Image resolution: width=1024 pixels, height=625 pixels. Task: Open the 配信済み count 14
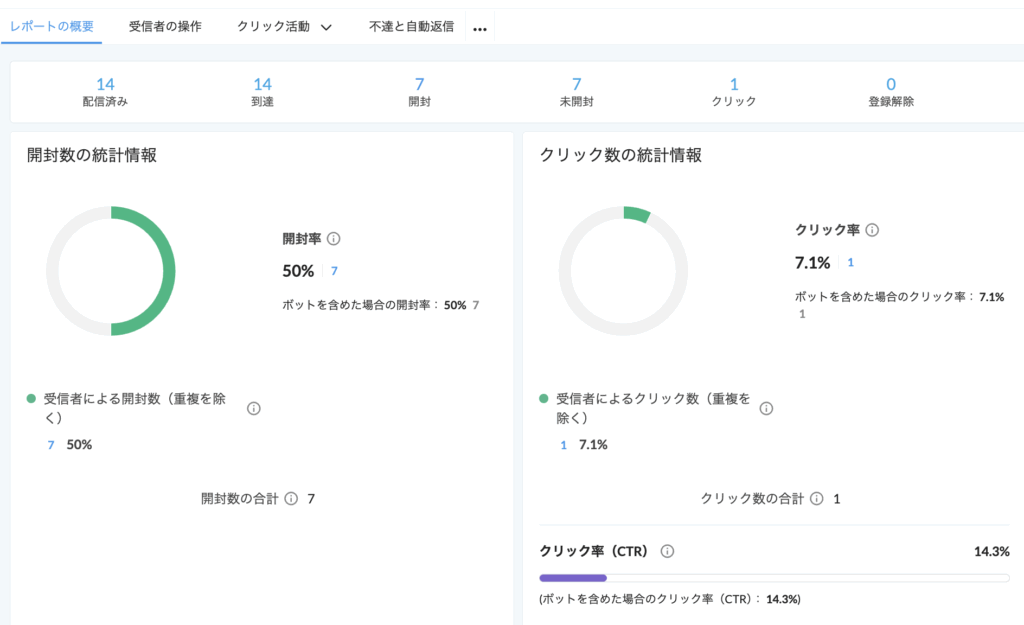pyautogui.click(x=105, y=84)
